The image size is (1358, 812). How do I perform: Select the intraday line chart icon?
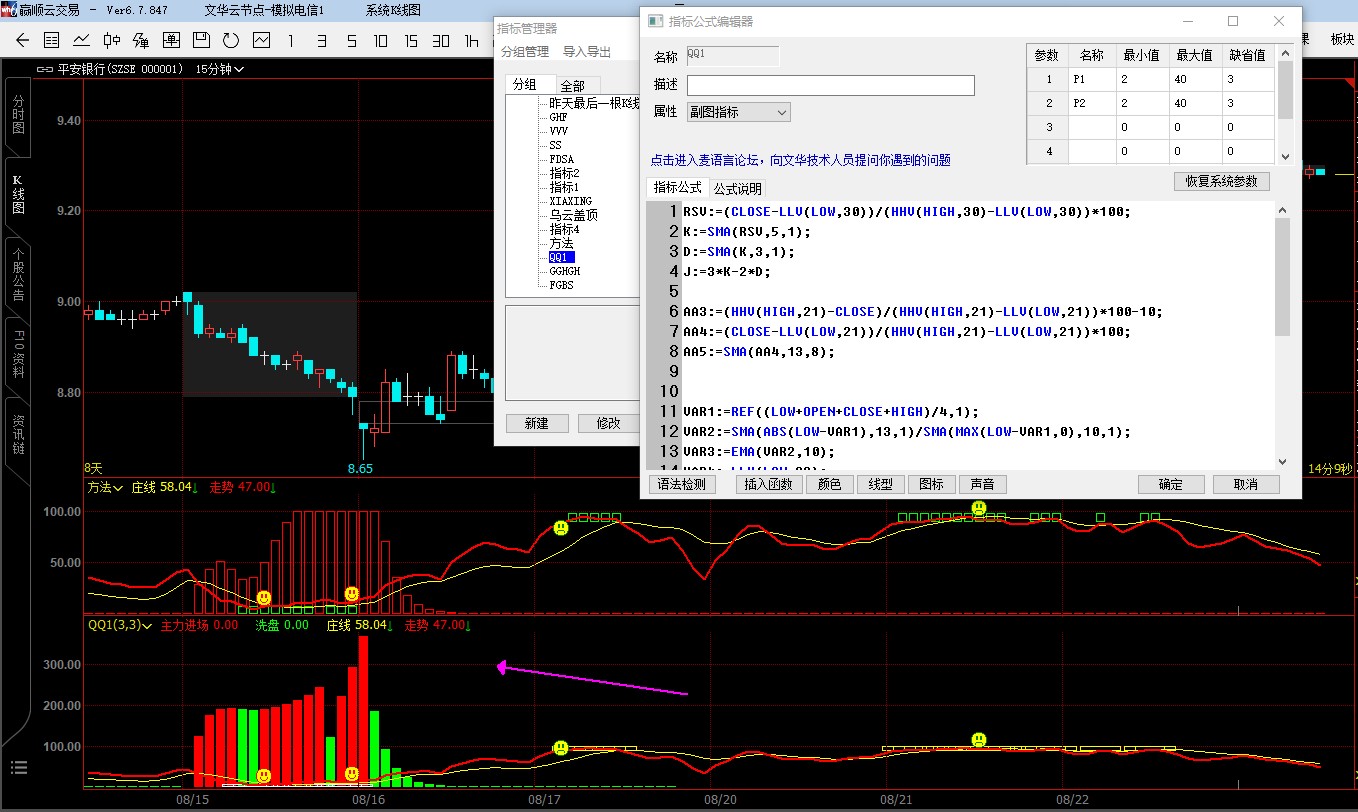[82, 41]
